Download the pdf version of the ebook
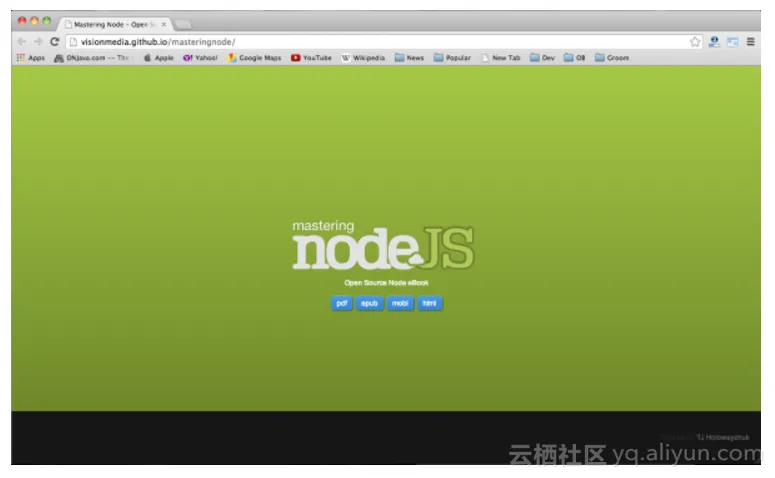 click(x=342, y=303)
